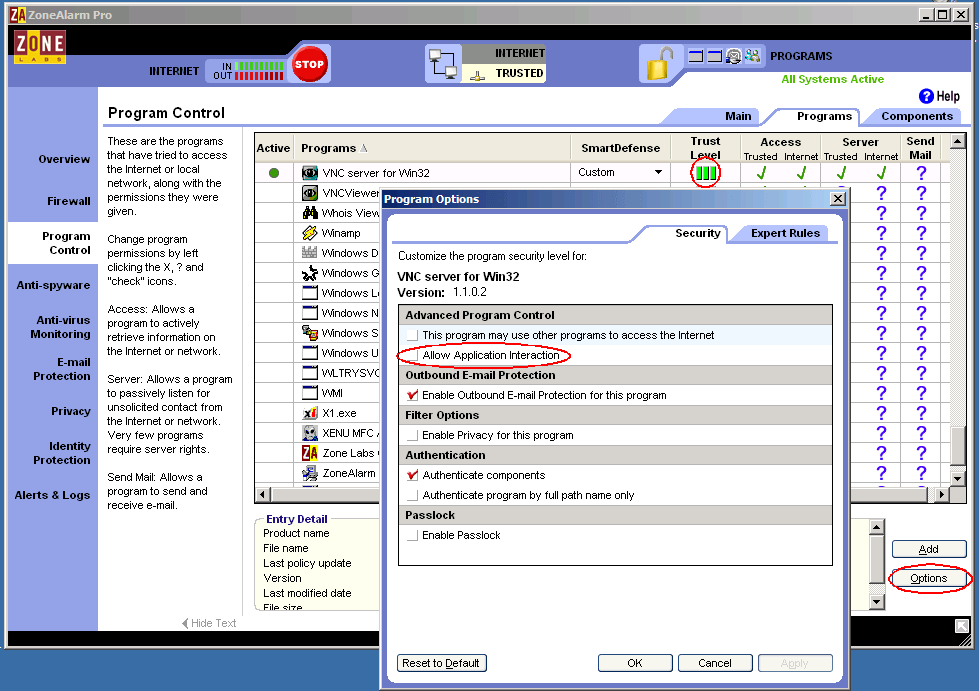Image resolution: width=979 pixels, height=691 pixels.
Task: Click the Zone Labs ZA row icon
Action: [x=310, y=453]
